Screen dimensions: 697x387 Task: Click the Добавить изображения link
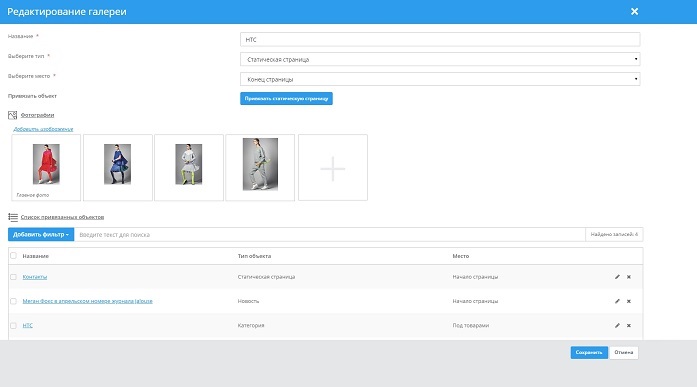pos(43,129)
